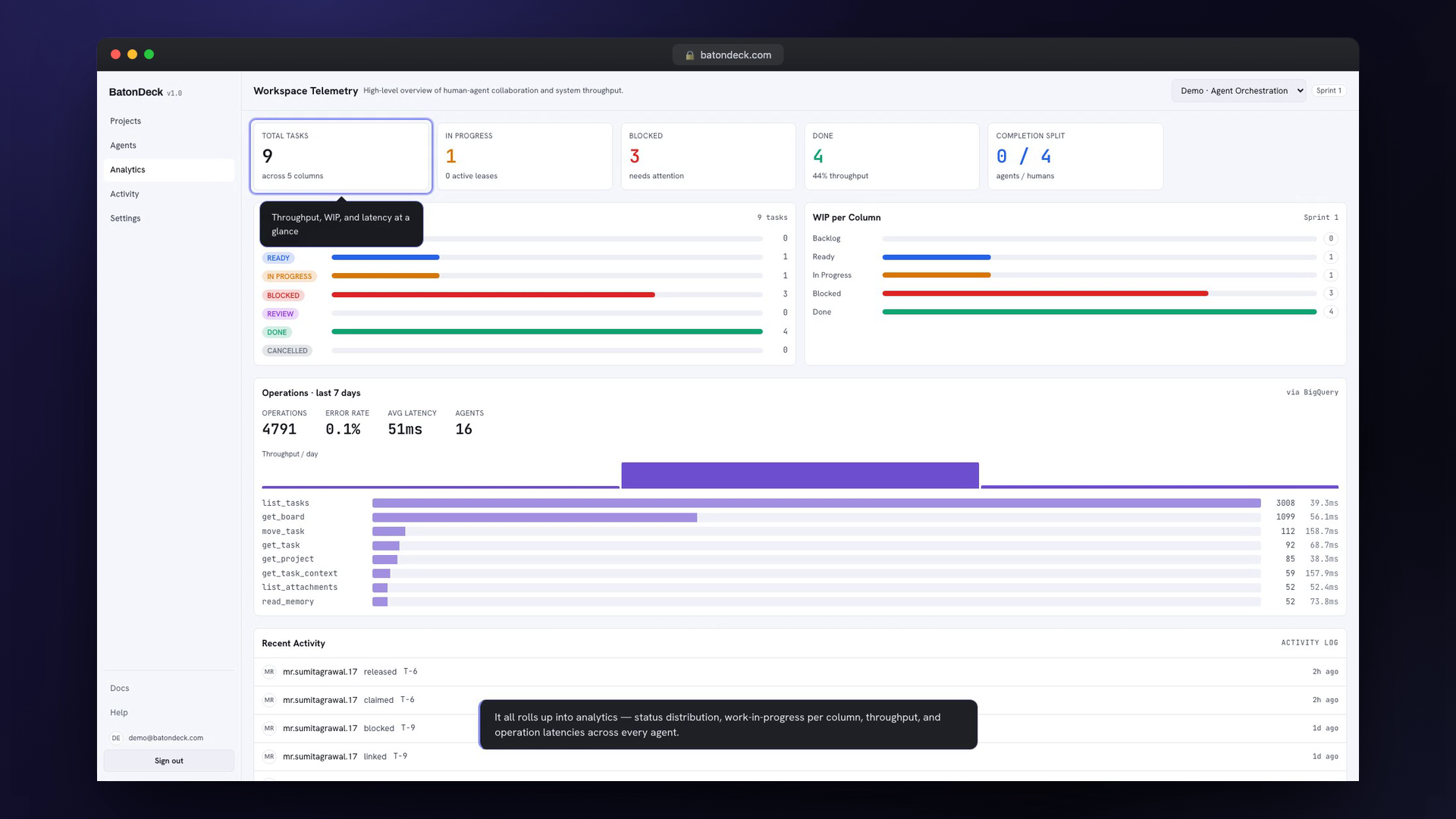Open Settings in the sidebar

point(168,218)
